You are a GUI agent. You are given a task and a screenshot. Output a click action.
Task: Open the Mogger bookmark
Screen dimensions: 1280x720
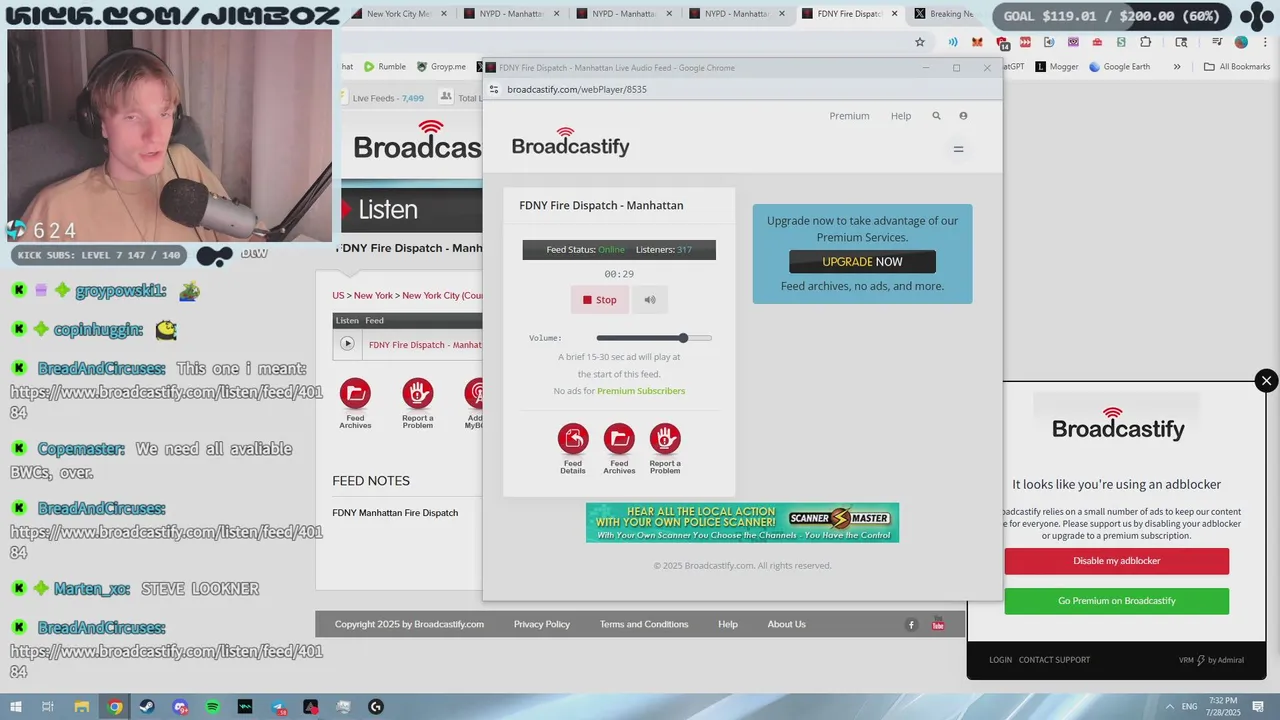[x=1057, y=67]
